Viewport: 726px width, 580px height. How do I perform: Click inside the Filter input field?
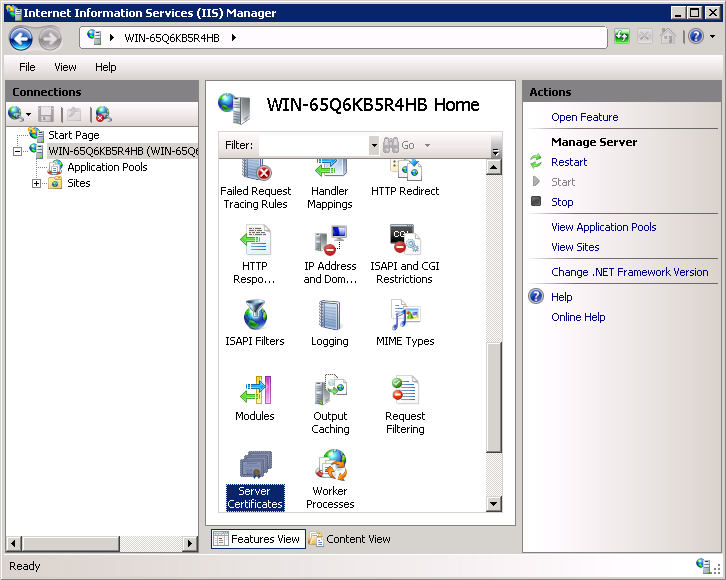(x=314, y=145)
